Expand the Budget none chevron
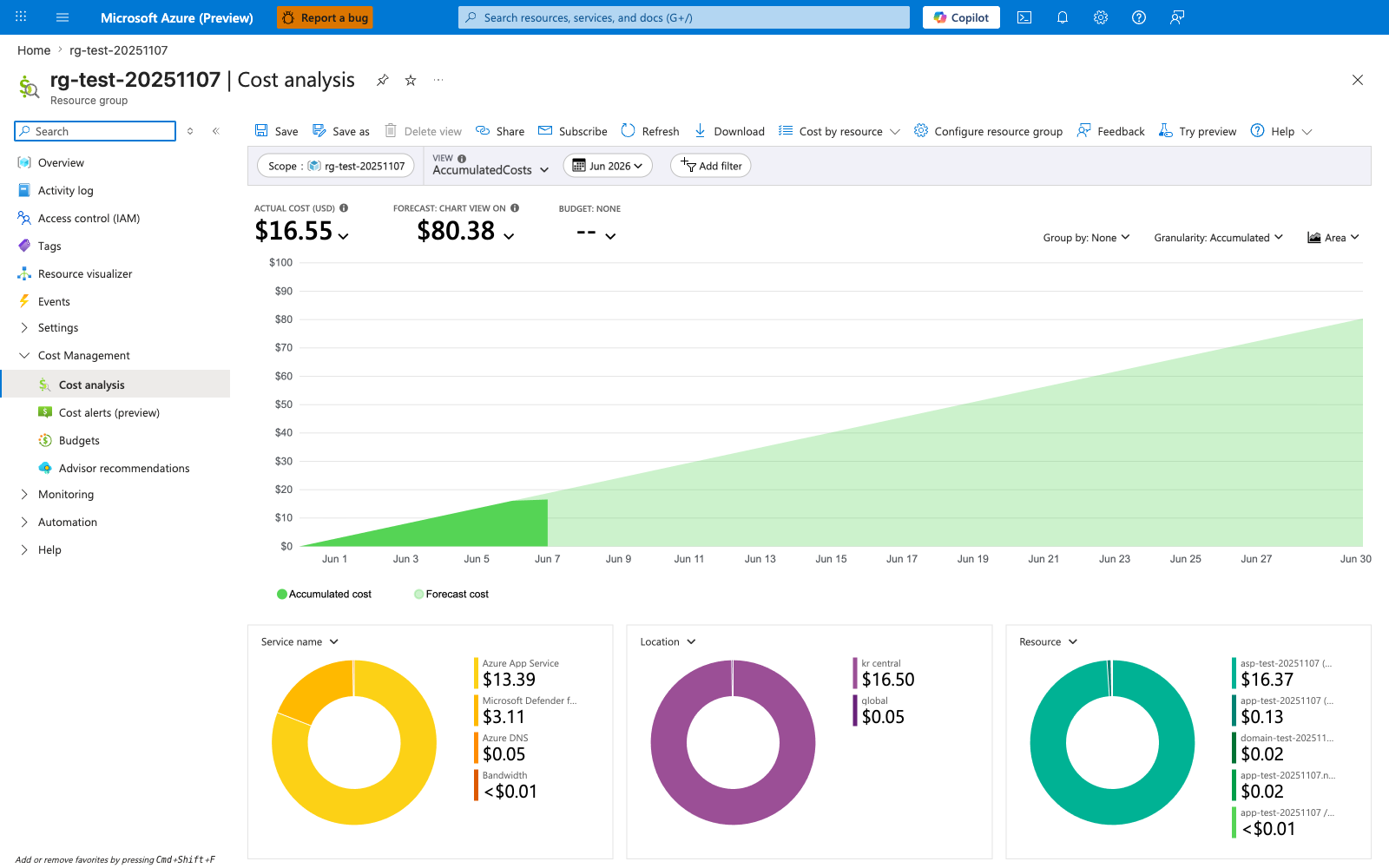1389x868 pixels. [x=610, y=236]
